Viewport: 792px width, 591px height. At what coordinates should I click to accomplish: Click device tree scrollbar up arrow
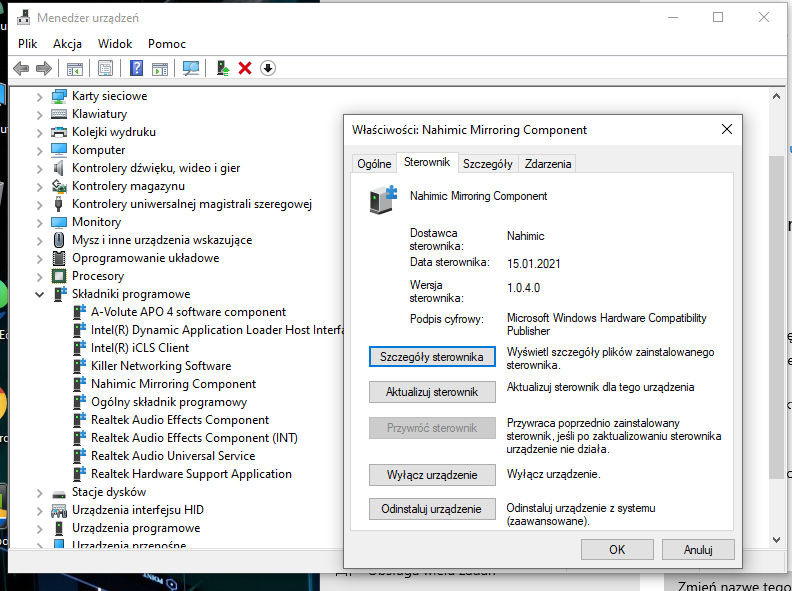776,96
